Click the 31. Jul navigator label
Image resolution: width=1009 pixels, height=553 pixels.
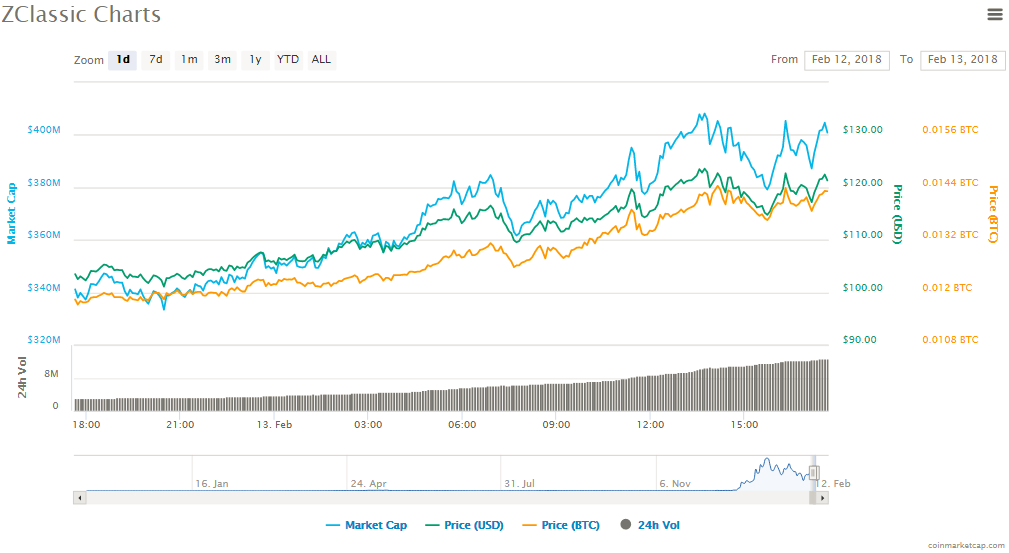[519, 483]
